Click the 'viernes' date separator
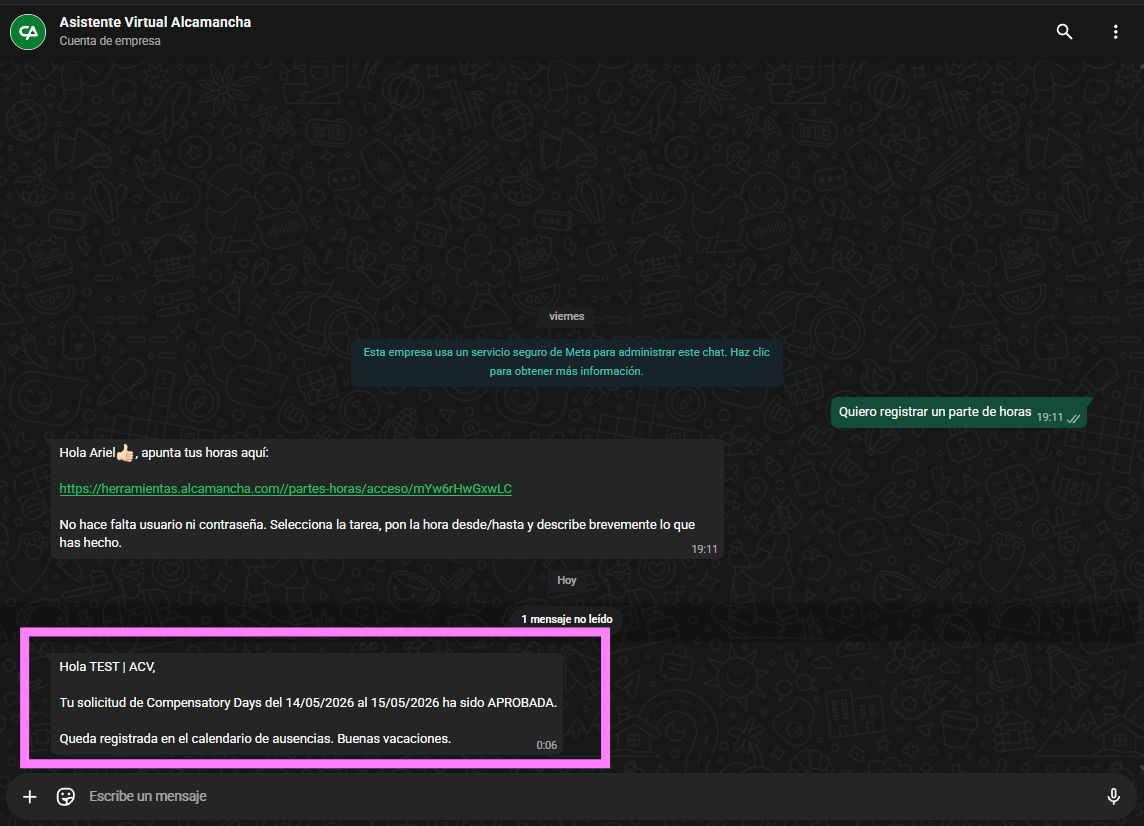Viewport: 1144px width, 826px height. [x=566, y=316]
